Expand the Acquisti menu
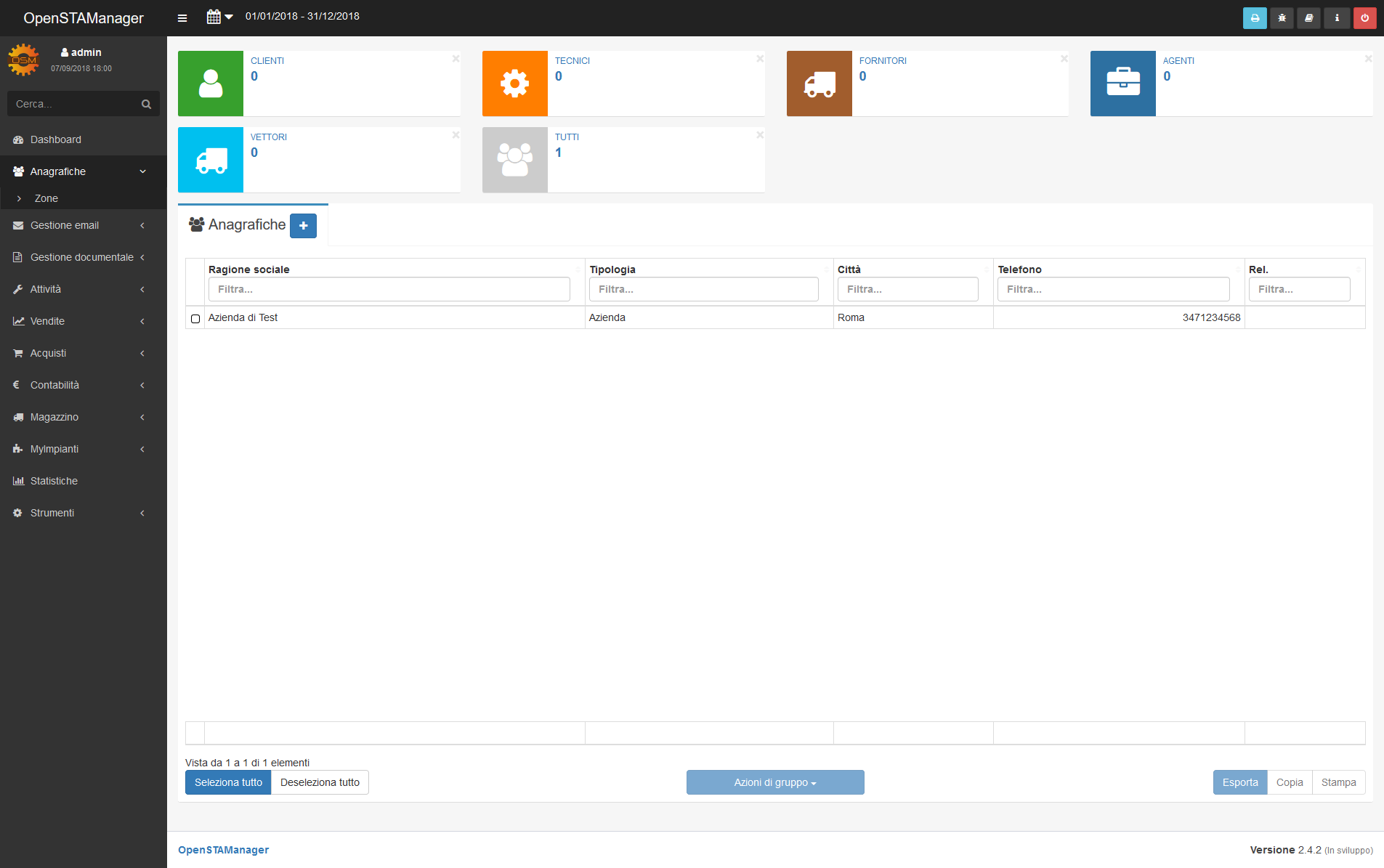 pyautogui.click(x=84, y=353)
